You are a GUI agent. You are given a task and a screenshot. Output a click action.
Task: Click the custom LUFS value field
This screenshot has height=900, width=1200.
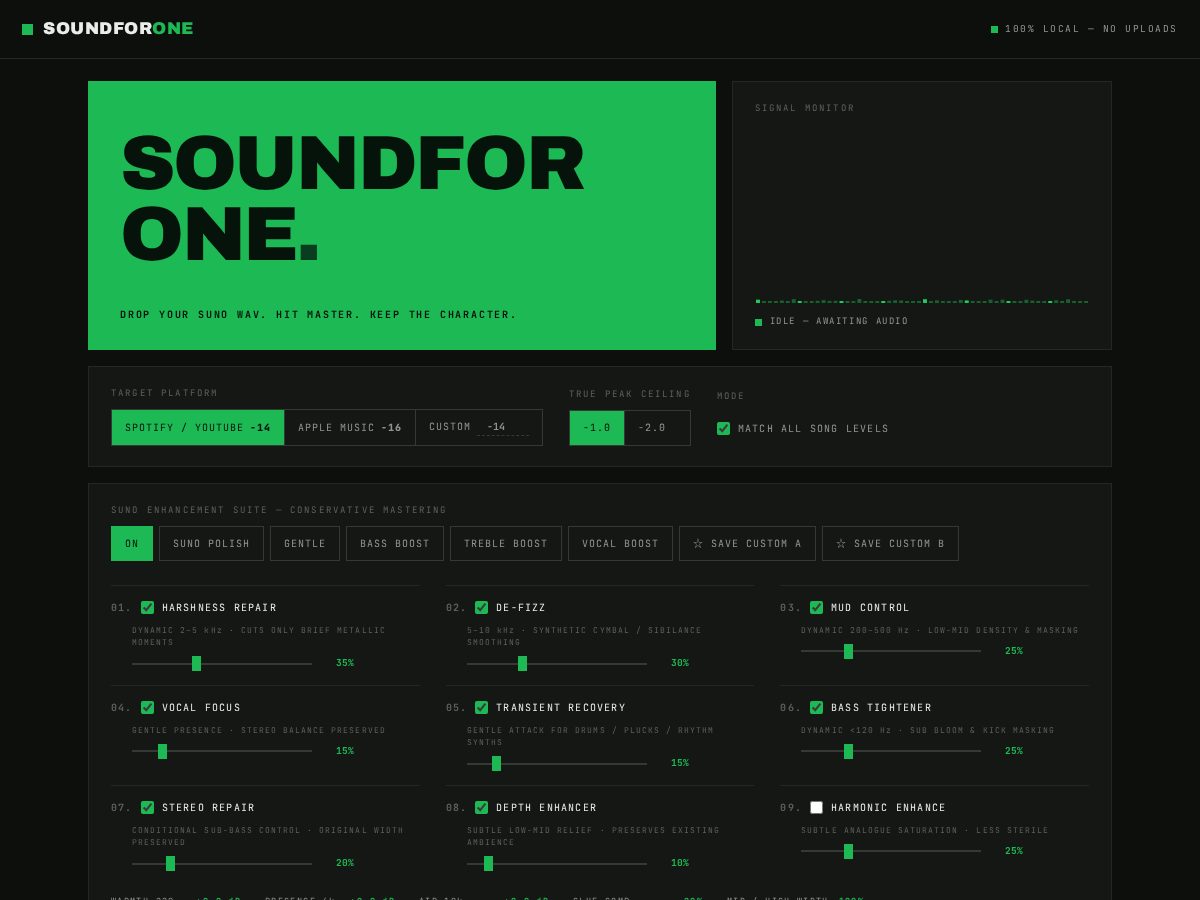point(504,427)
